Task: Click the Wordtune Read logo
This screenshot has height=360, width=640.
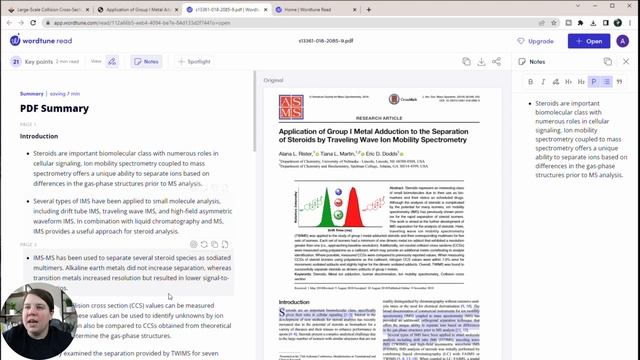Action: click(41, 40)
